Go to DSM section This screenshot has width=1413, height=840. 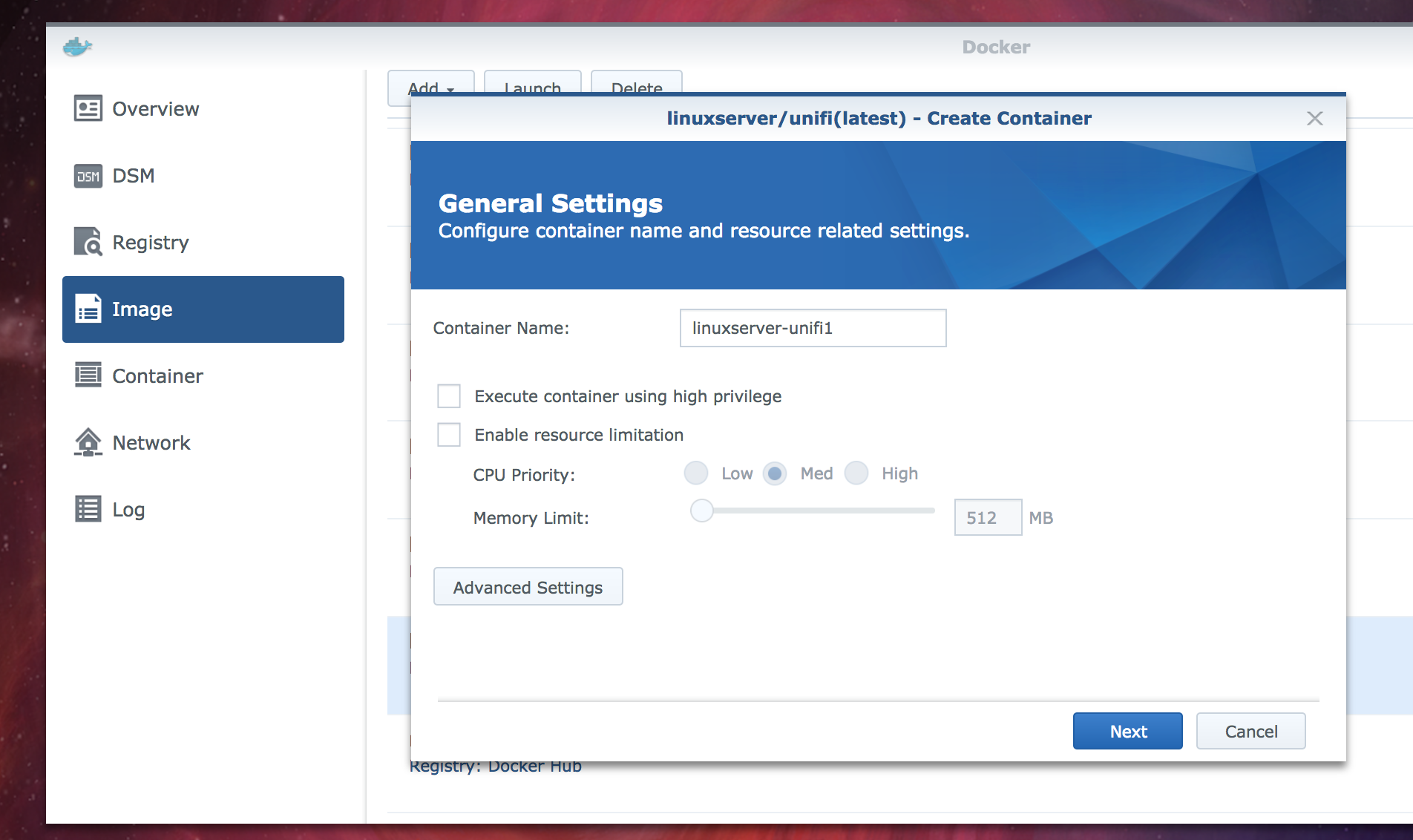[203, 176]
